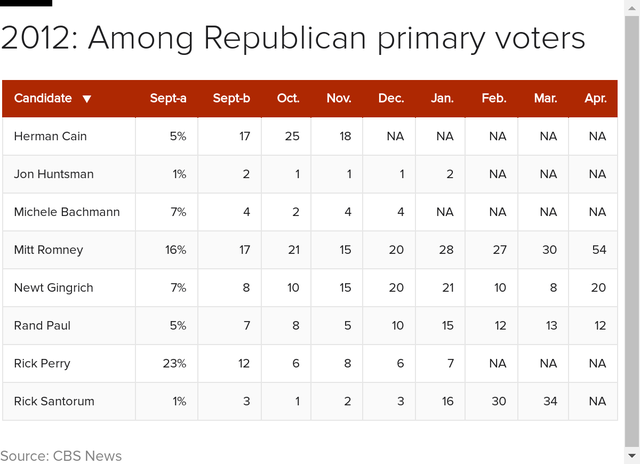Sort by the Apr. column header
The height and width of the screenshot is (464, 640).
point(595,98)
